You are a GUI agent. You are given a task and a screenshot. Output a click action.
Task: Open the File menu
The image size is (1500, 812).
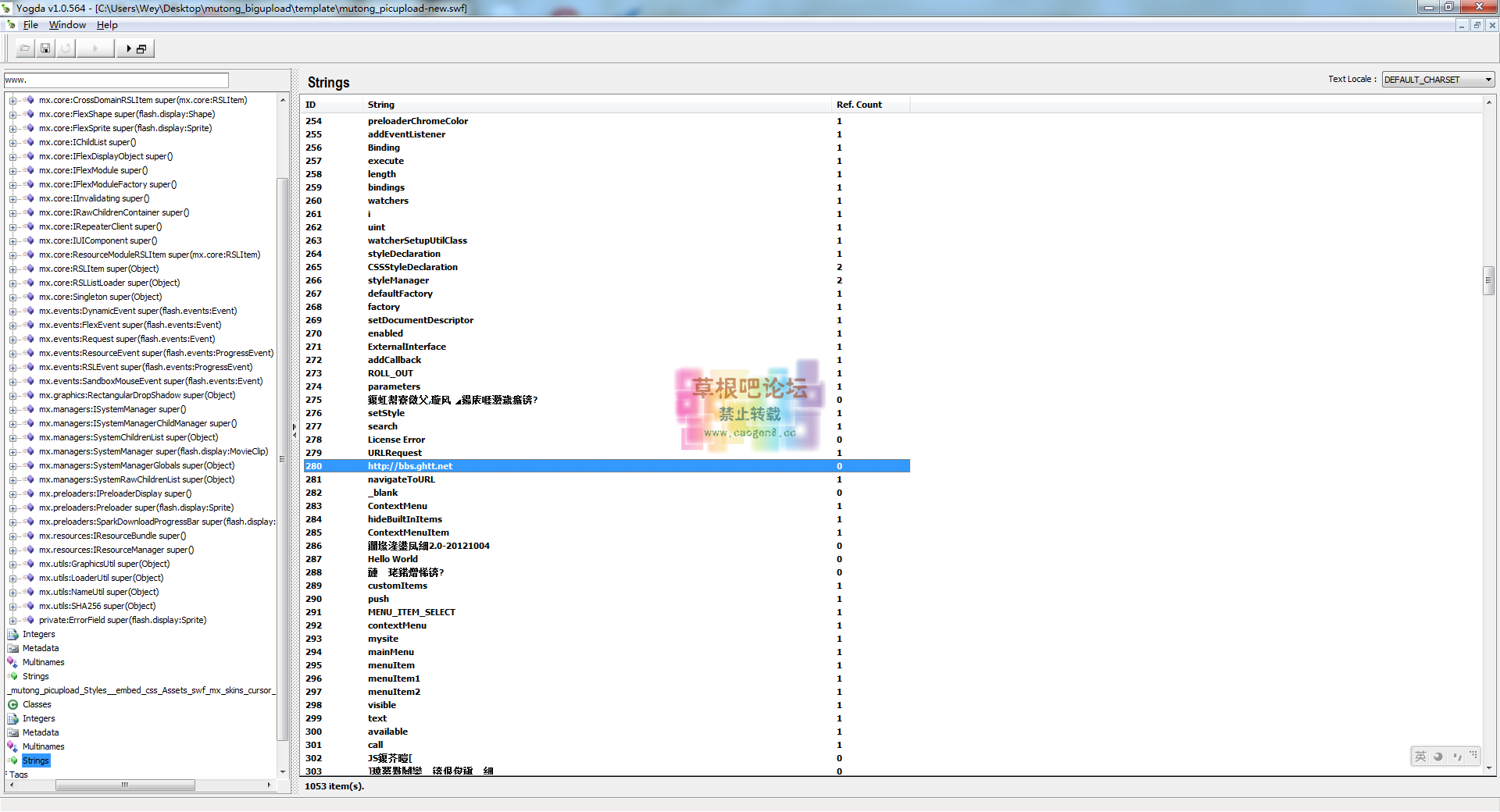30,25
